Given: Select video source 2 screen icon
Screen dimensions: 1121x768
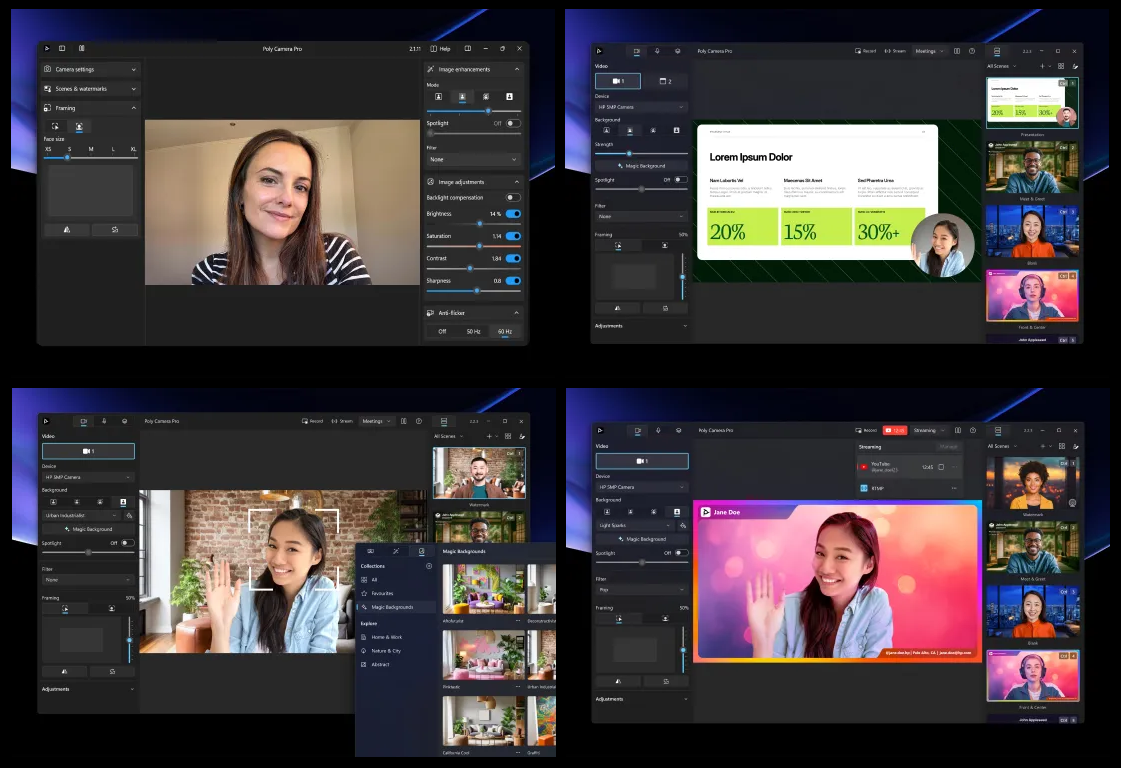Looking at the screenshot, I should (665, 80).
